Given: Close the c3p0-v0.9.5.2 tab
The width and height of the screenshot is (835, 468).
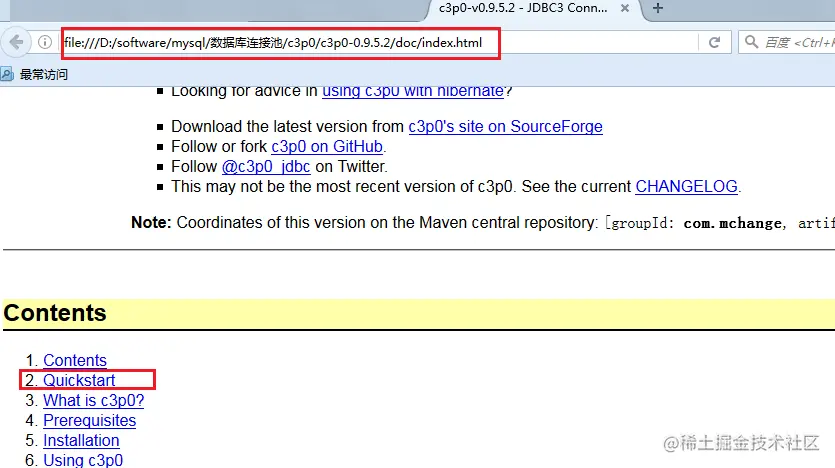Looking at the screenshot, I should pos(625,8).
